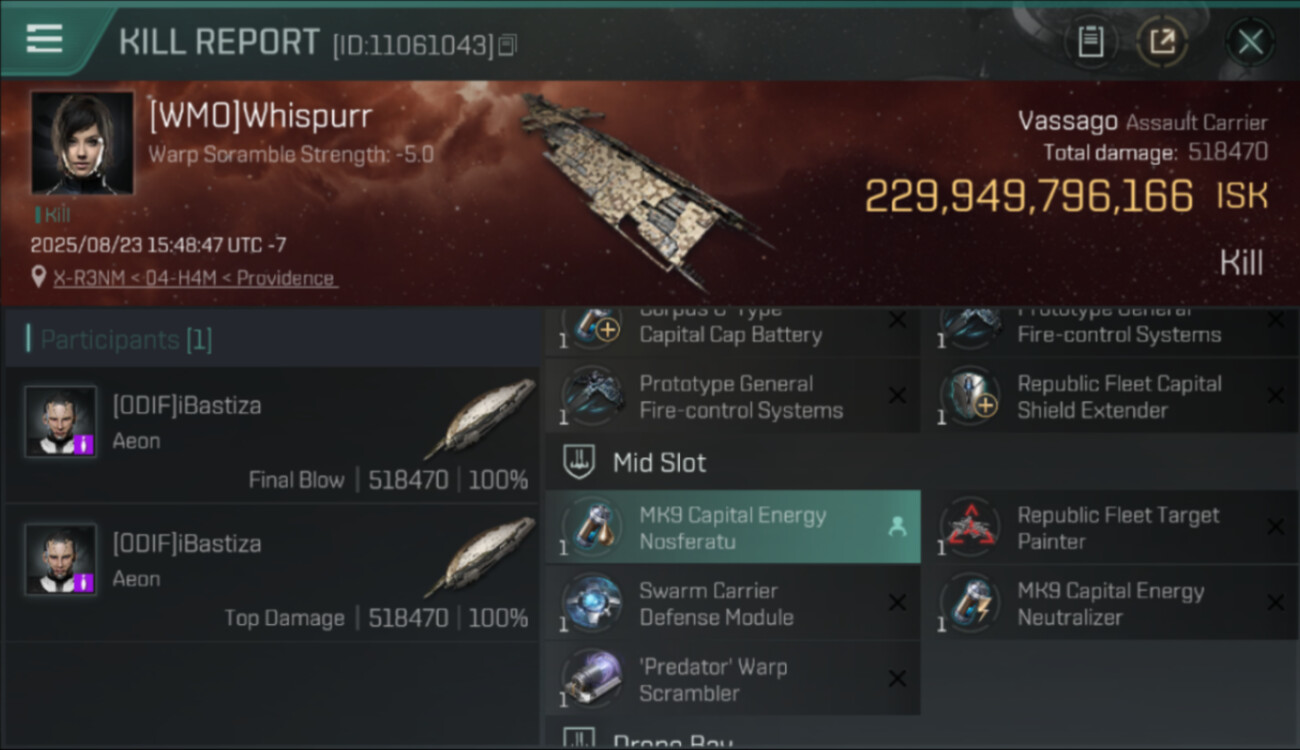Select the Top Damage iBastiza participant row
Image resolution: width=1300 pixels, height=750 pixels.
click(272, 573)
